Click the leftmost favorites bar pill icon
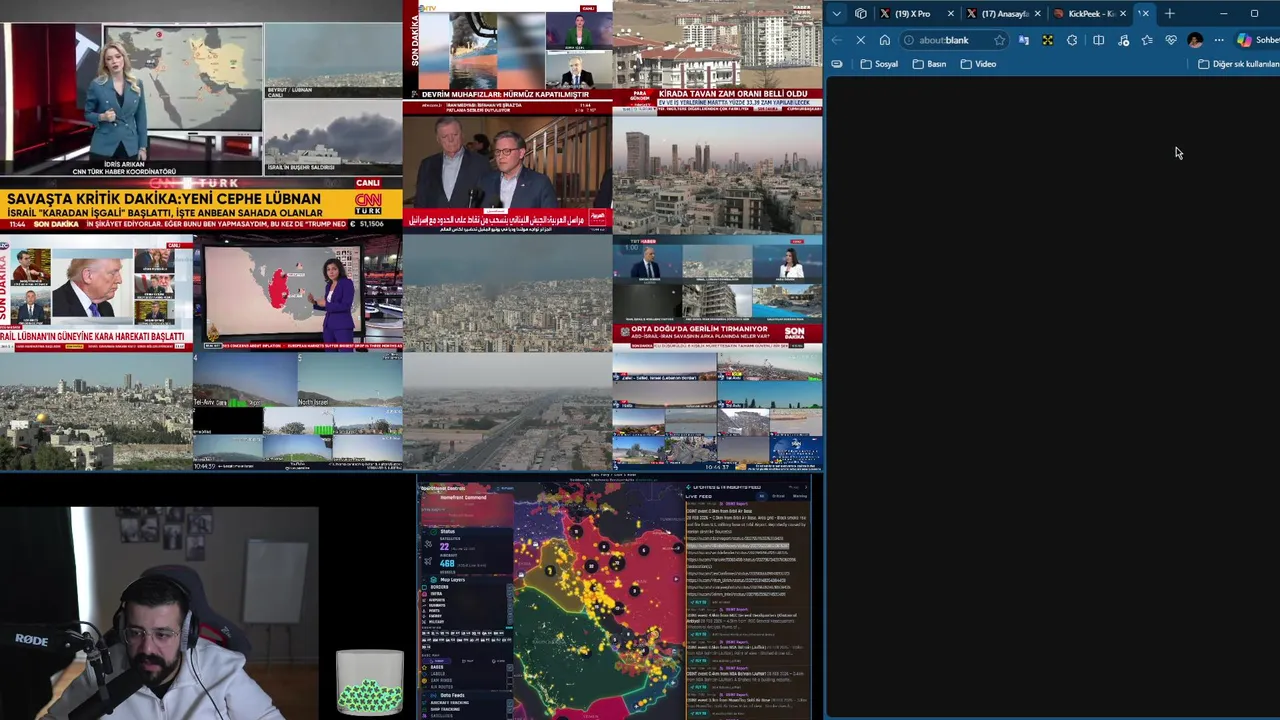 click(837, 64)
